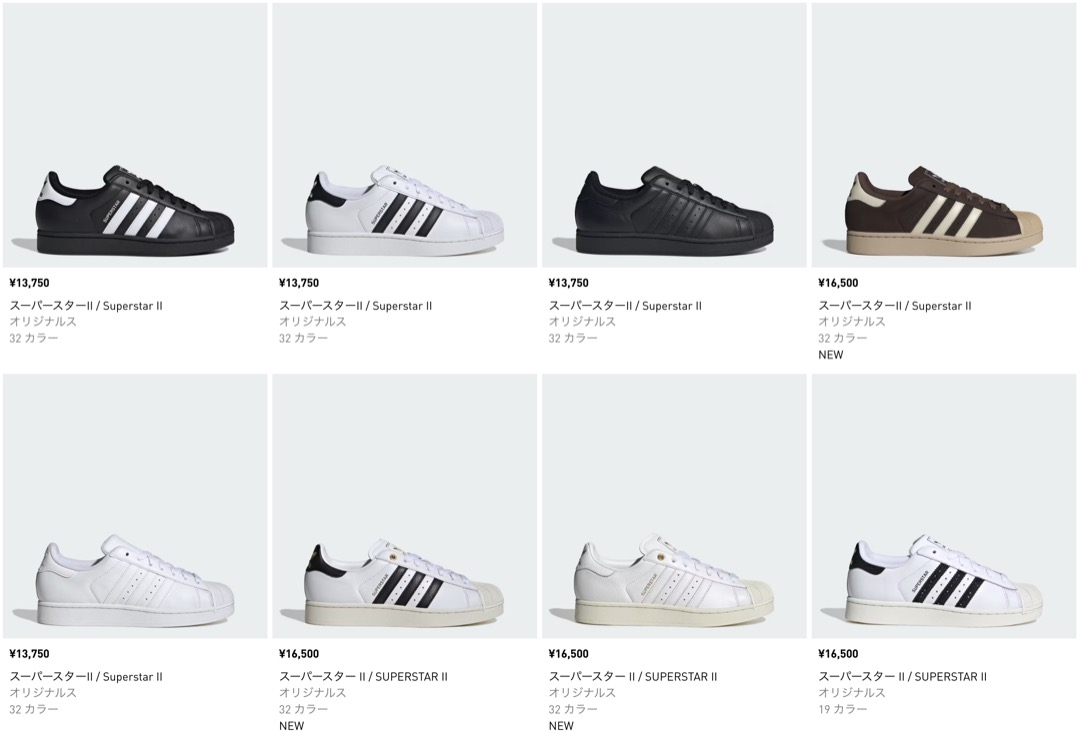Click the ¥13,750 price under the all-white shoe
1080x733 pixels.
(x=29, y=654)
